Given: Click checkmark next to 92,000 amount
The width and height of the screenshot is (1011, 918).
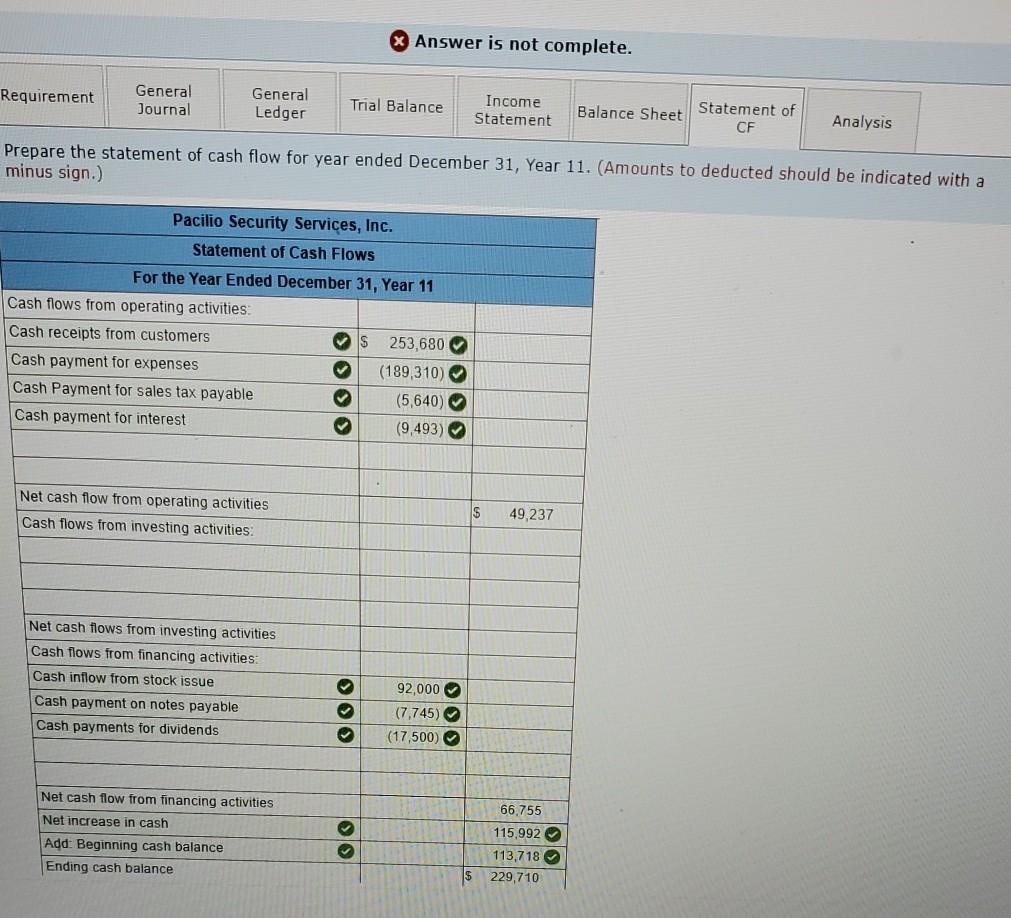Looking at the screenshot, I should tap(453, 690).
